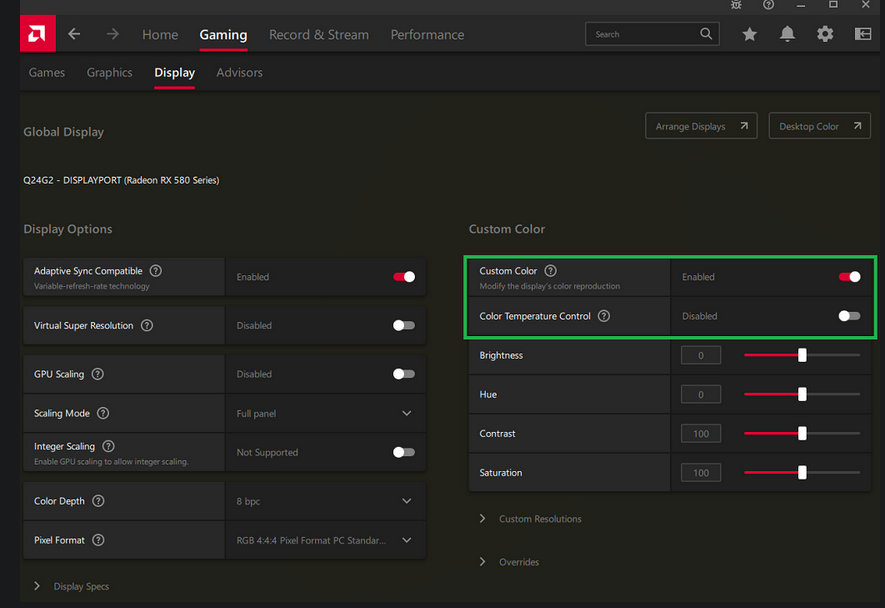885x608 pixels.
Task: Open the Color Depth dropdown
Action: click(406, 501)
